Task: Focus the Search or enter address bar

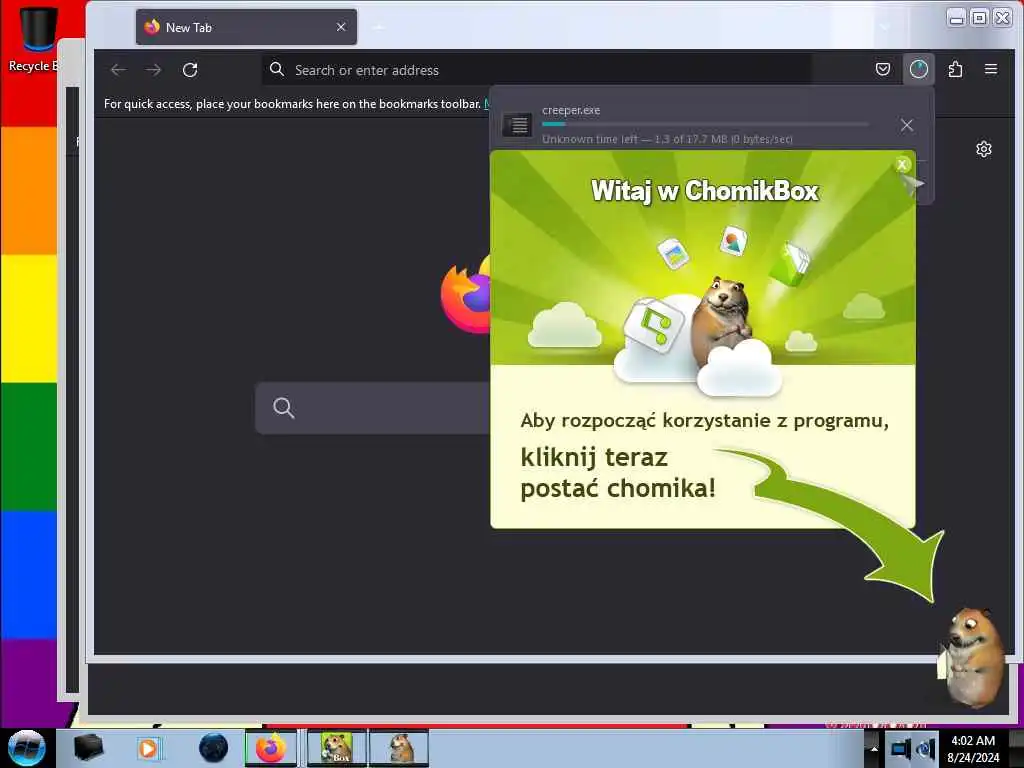Action: pos(537,70)
